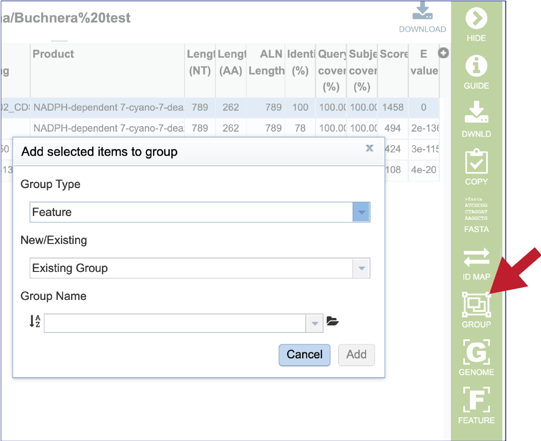Close the Add selected items dialog
This screenshot has height=441, width=541.
pos(369,148)
